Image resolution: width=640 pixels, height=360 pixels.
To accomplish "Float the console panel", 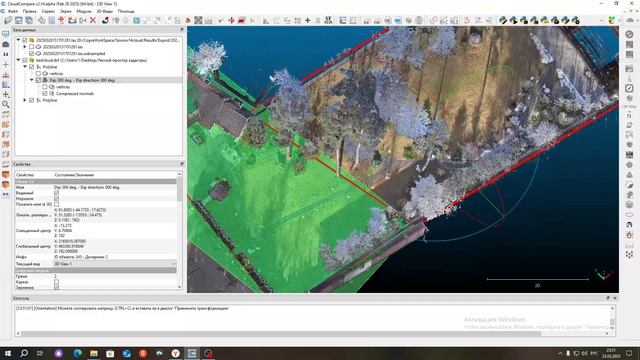I will point(608,298).
